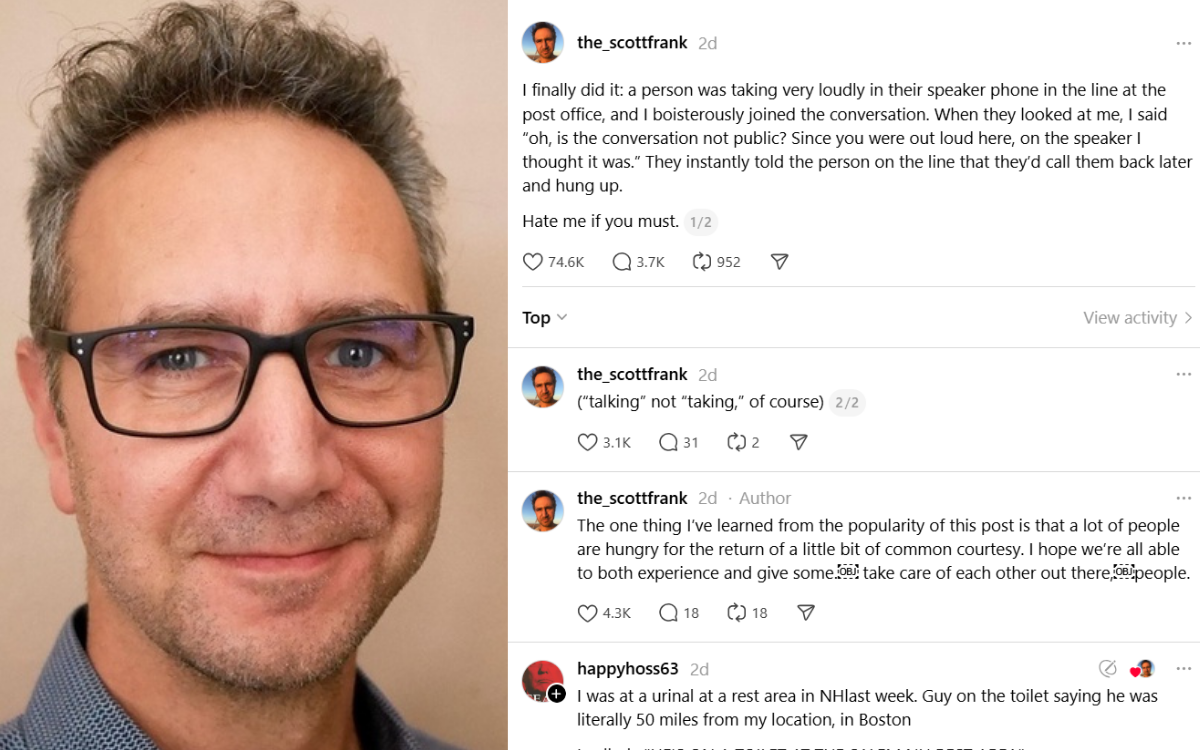Like the main post with 74.6K likes

553,262
